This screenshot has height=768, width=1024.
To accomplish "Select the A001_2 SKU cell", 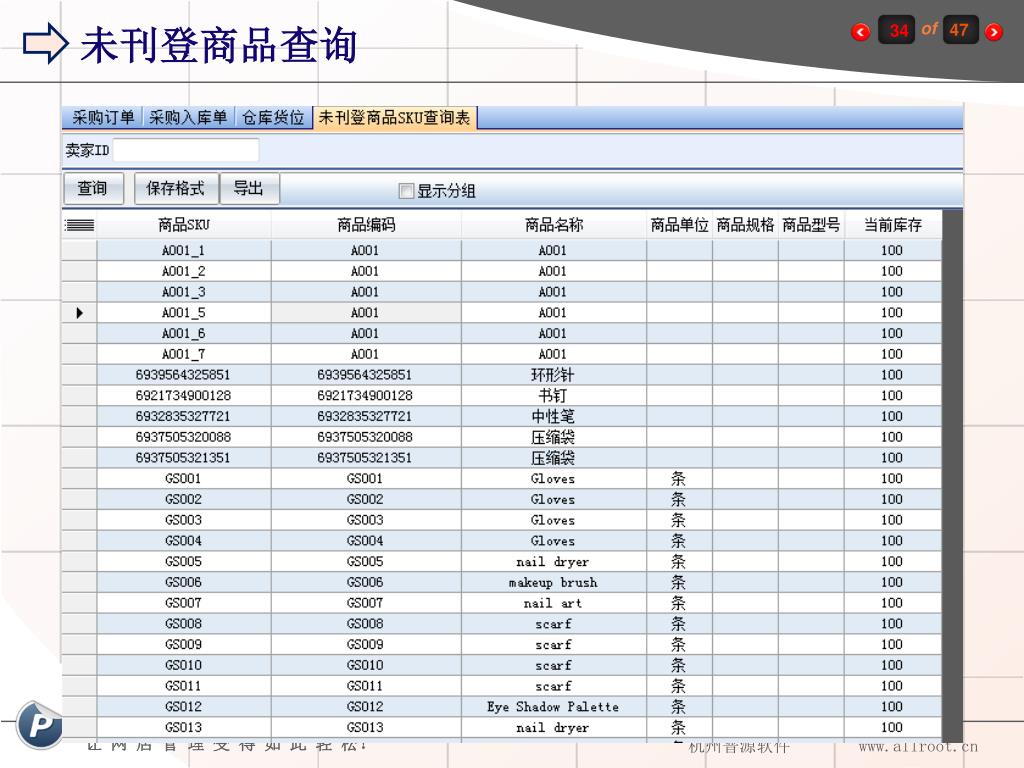I will [184, 271].
